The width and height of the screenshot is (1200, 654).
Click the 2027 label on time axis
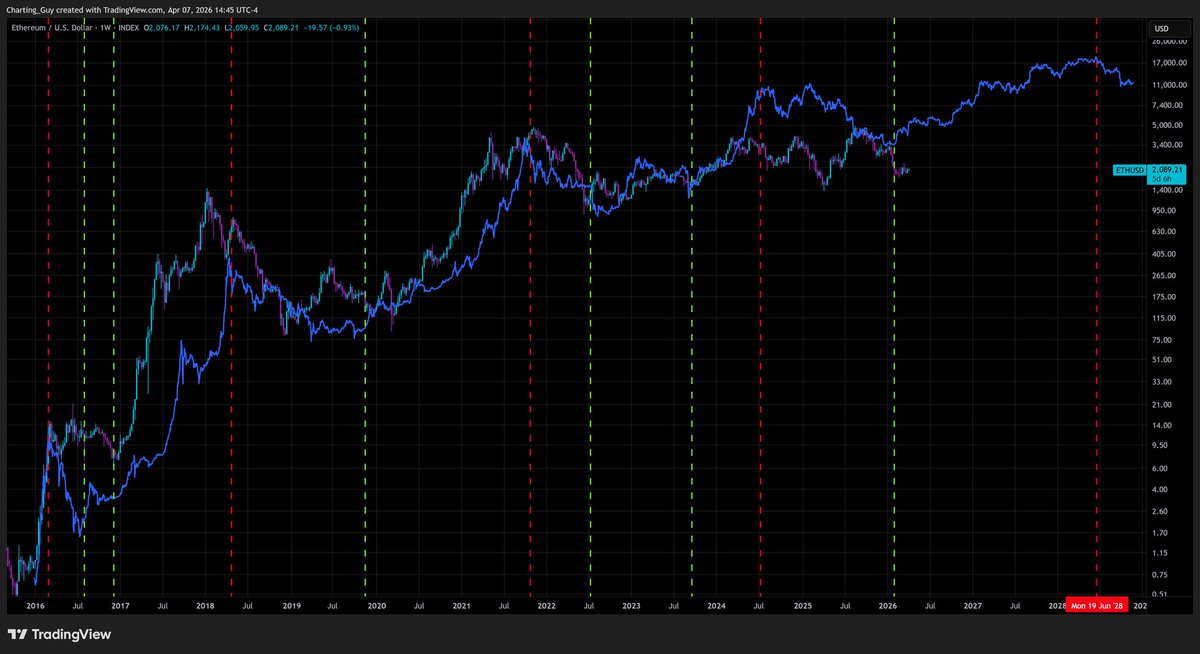tap(972, 606)
